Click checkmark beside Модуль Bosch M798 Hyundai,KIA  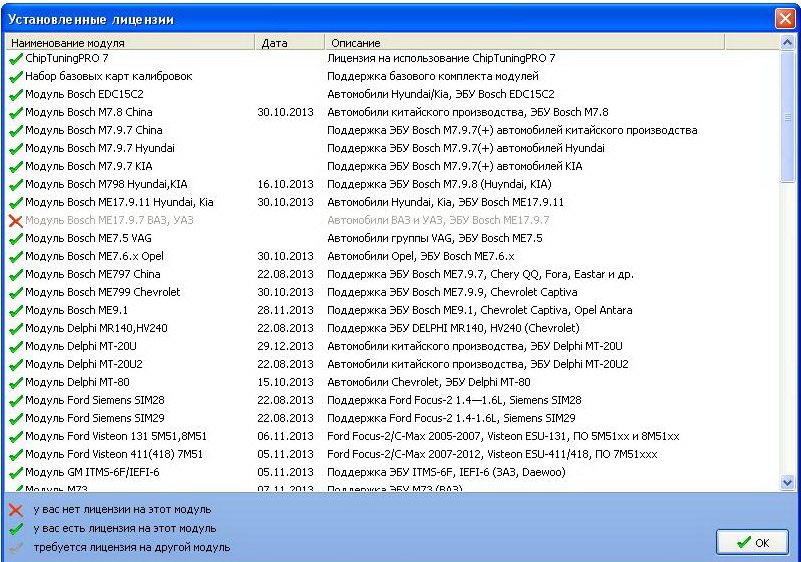point(16,185)
